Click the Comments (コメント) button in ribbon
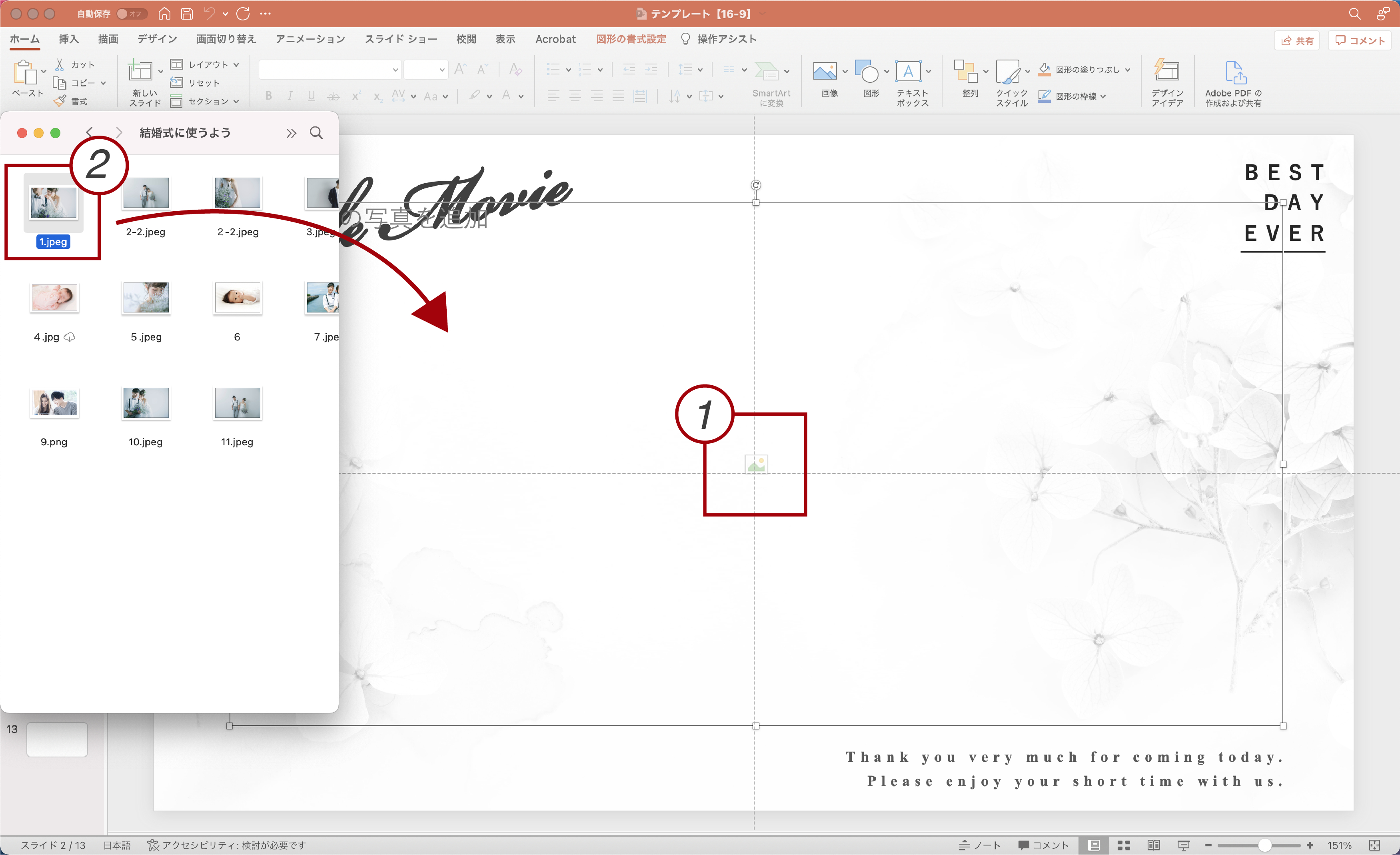 coord(1359,40)
